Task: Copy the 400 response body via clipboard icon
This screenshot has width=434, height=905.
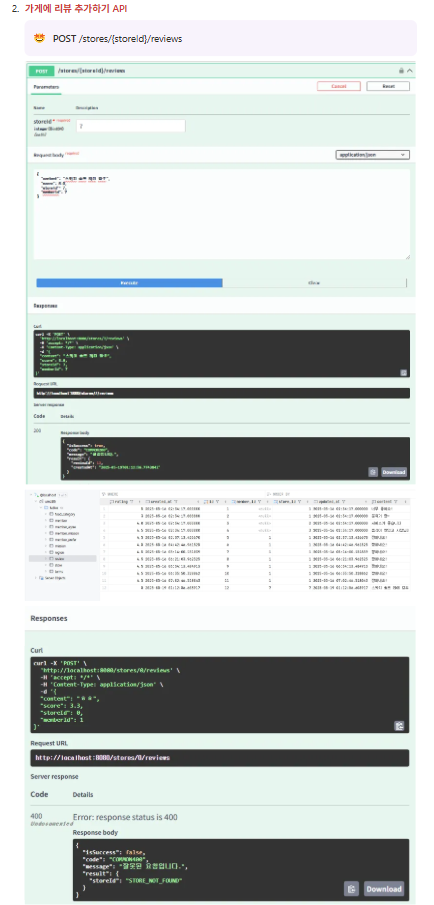Action: 350,889
